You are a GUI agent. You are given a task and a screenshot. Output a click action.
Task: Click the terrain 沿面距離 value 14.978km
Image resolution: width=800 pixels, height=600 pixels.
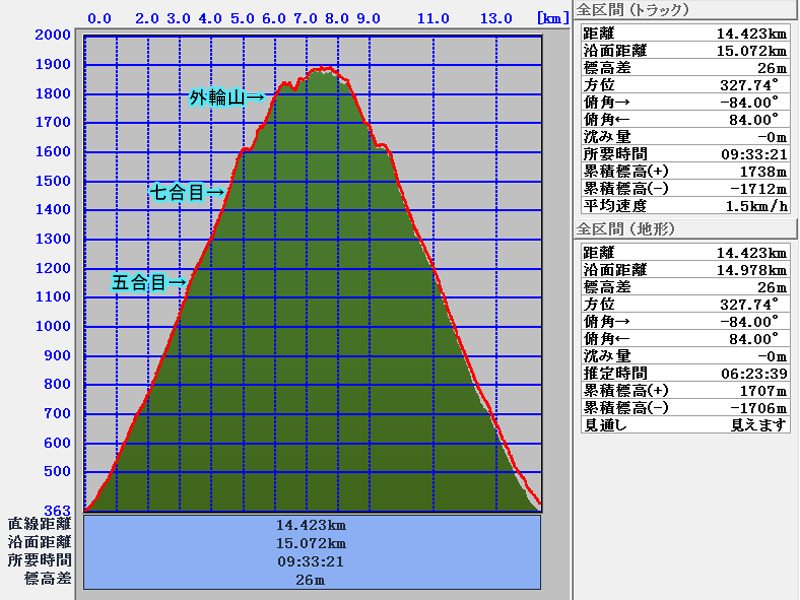coord(740,269)
